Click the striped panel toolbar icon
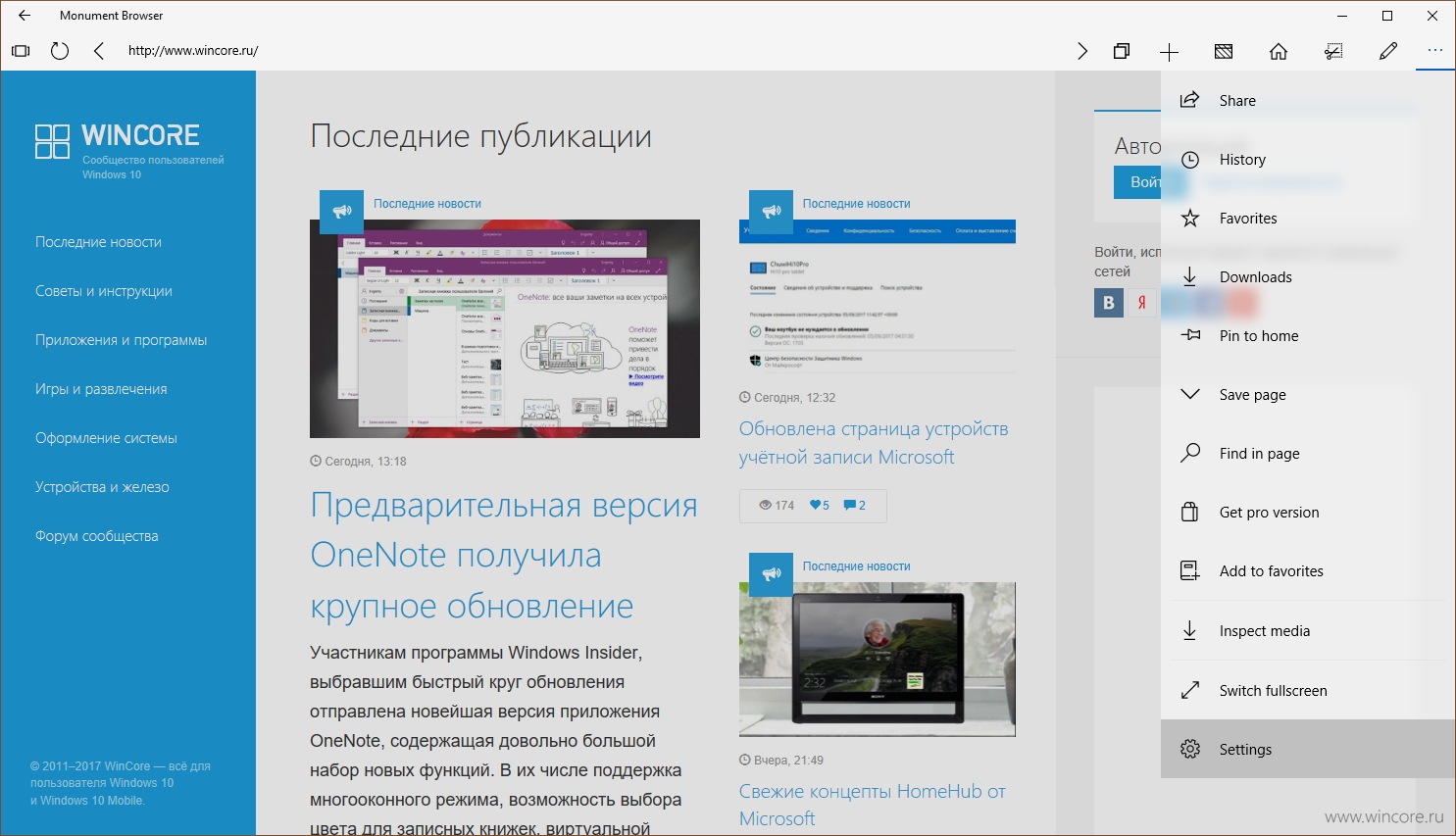Image resolution: width=1456 pixels, height=836 pixels. point(1224,51)
